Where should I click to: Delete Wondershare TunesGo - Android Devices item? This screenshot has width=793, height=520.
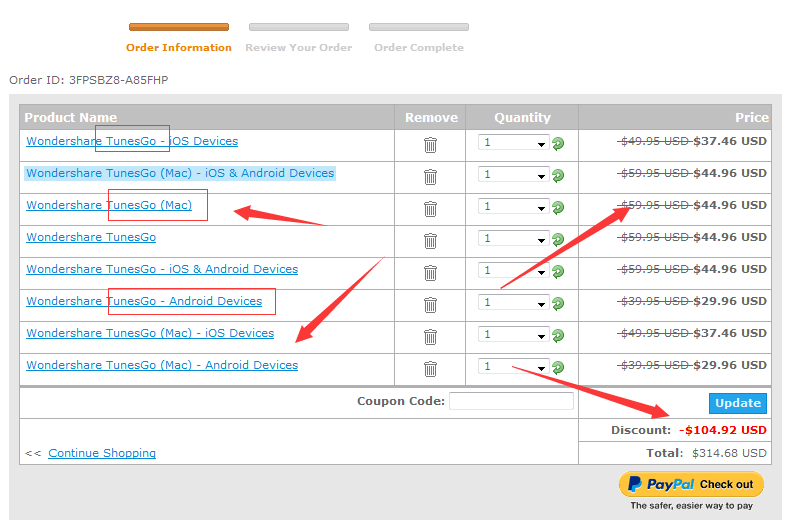pyautogui.click(x=430, y=305)
